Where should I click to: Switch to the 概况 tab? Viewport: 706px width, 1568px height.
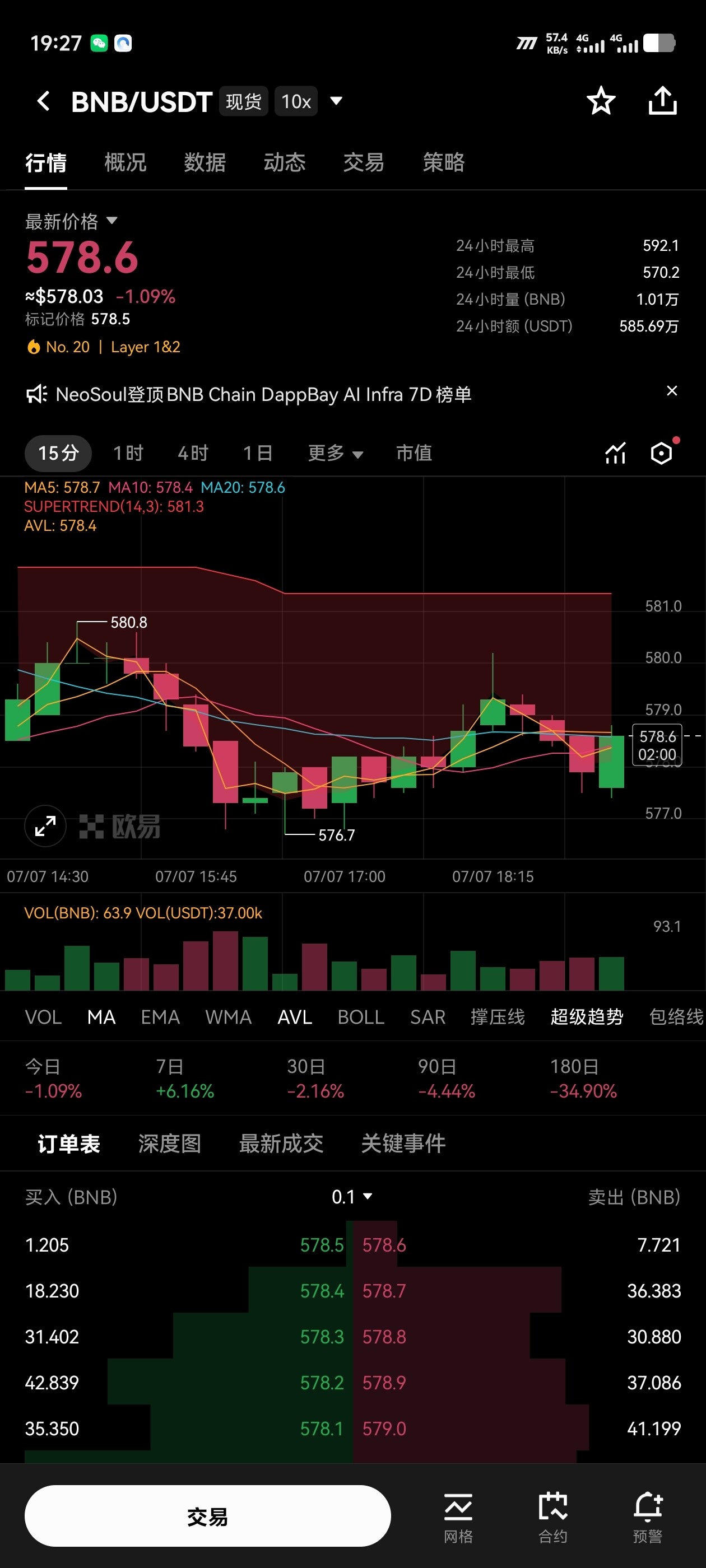click(126, 162)
